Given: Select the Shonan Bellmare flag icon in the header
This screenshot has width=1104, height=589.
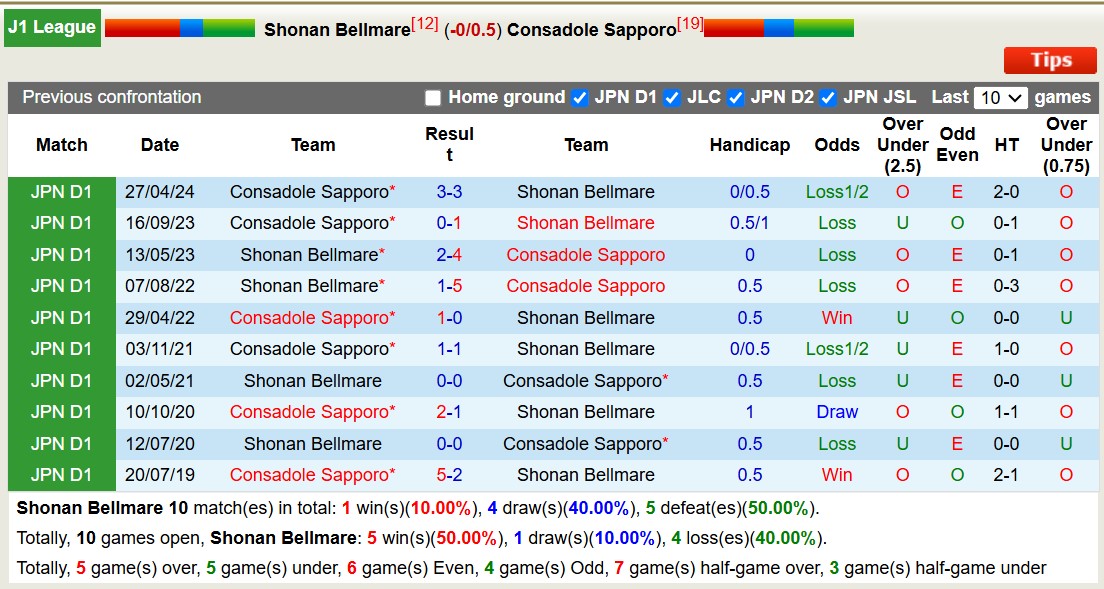Looking at the screenshot, I should coord(178,27).
